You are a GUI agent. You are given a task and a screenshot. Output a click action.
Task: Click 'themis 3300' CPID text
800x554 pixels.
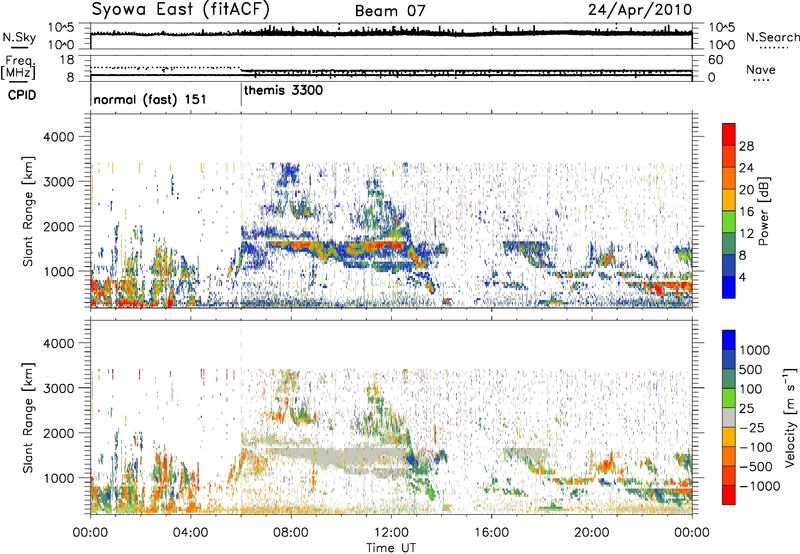pyautogui.click(x=283, y=91)
